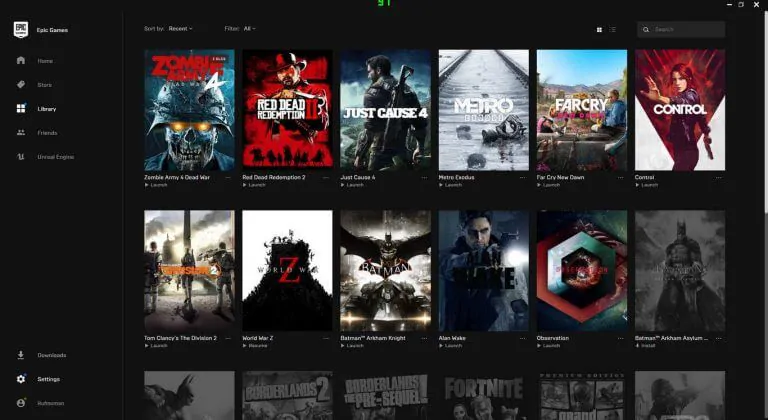This screenshot has width=768, height=420.
Task: Select The Division 2 cover art
Action: [x=189, y=271]
